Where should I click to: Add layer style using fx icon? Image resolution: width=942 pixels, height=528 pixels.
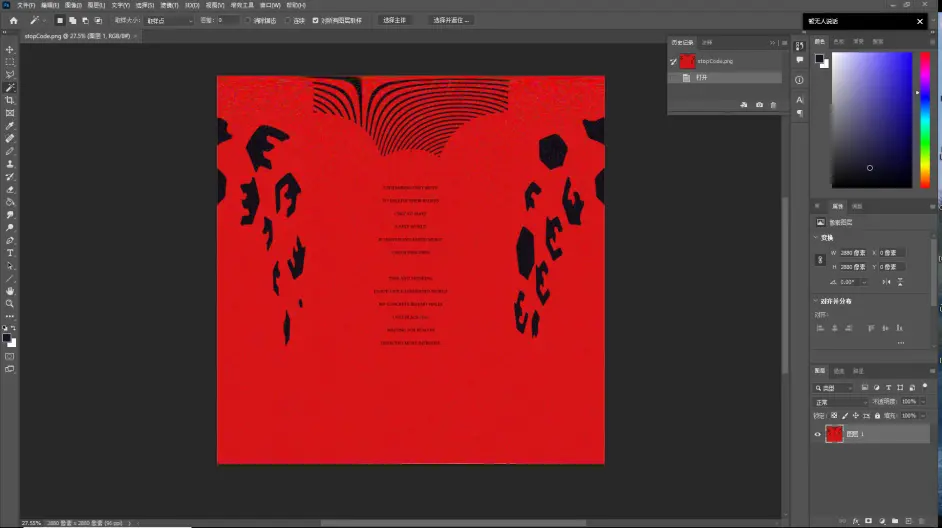[857, 521]
